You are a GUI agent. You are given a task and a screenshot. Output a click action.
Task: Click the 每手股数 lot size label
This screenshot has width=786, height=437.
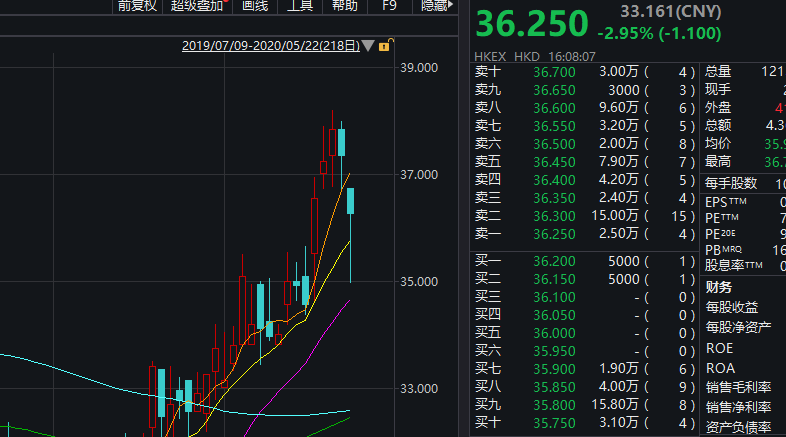731,183
